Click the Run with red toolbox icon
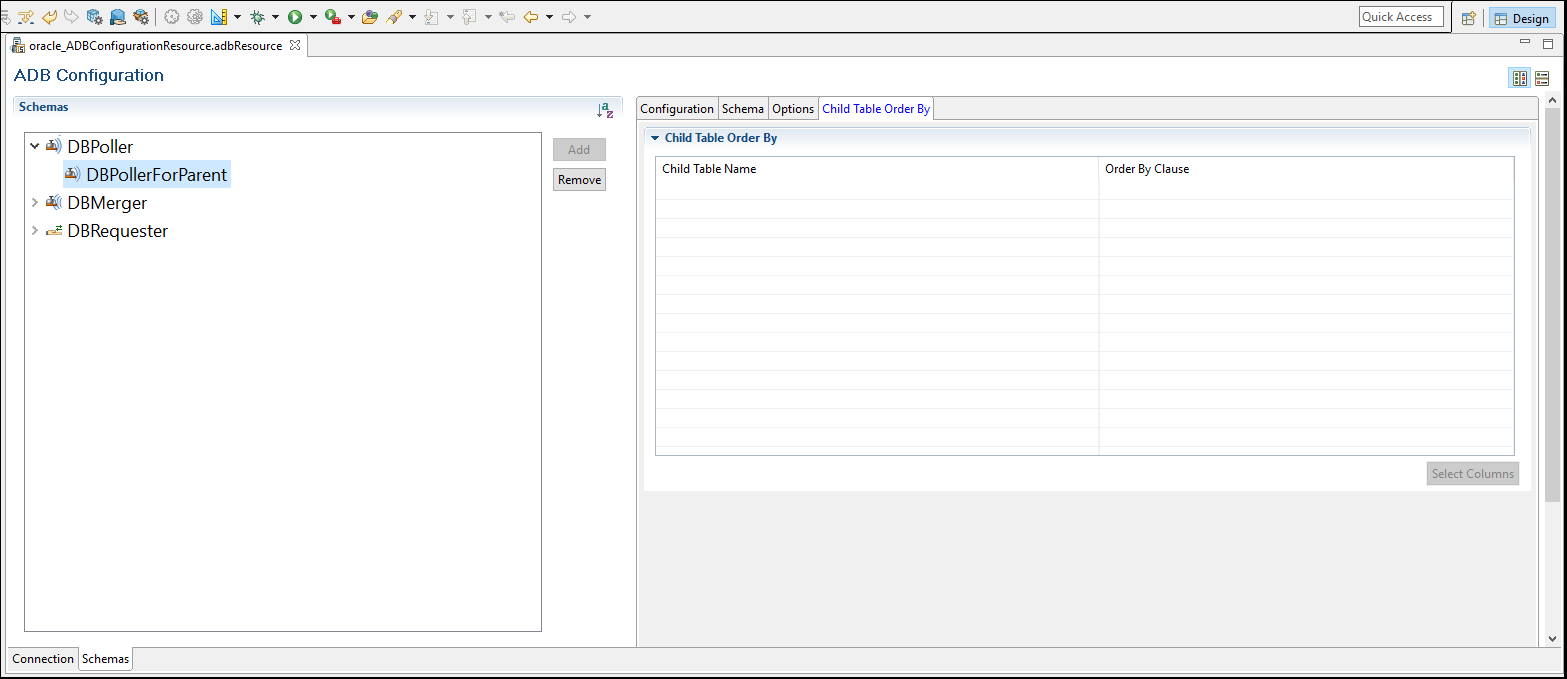 (333, 17)
